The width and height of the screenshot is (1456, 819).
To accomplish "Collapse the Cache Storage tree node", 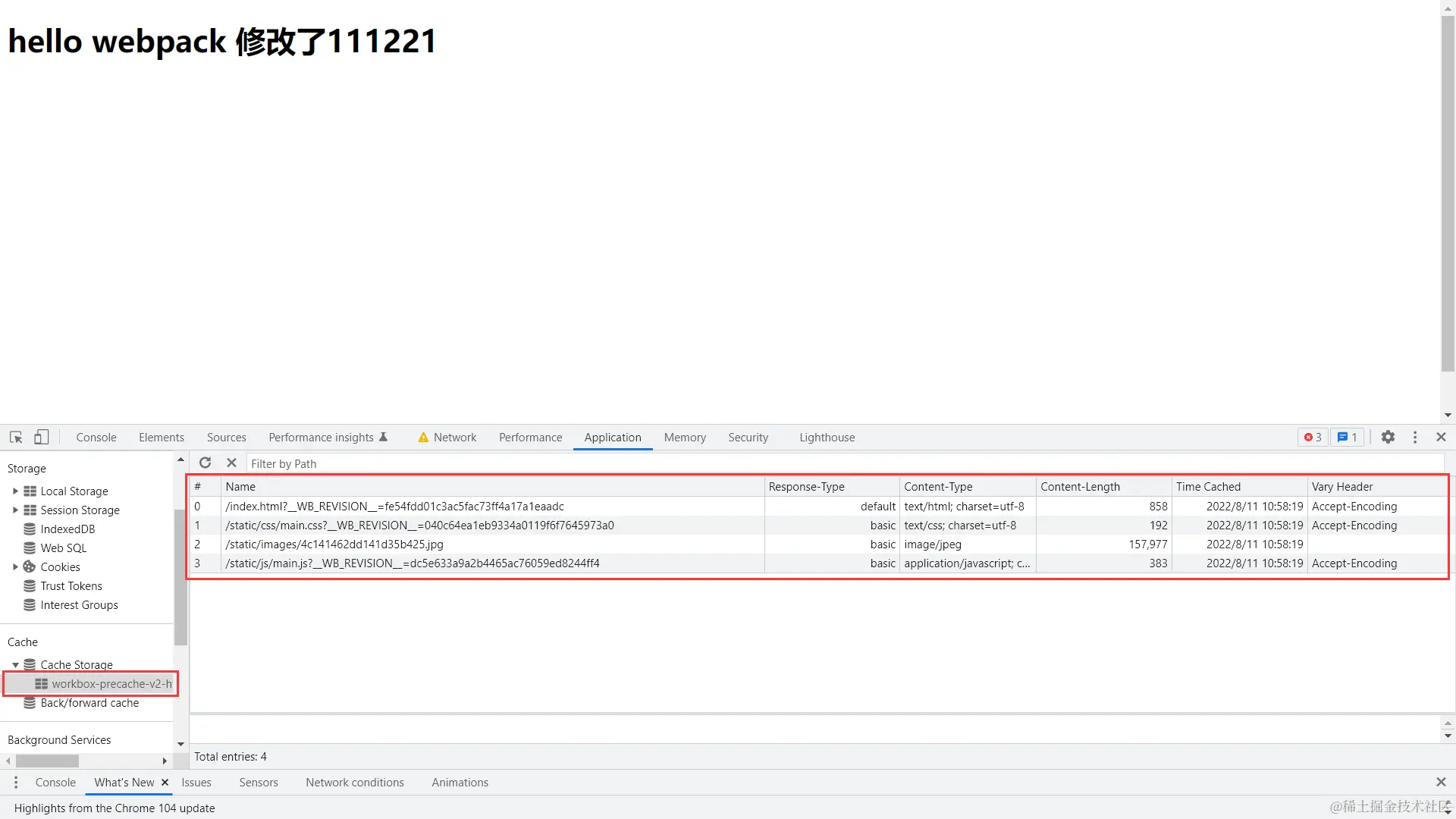I will coord(15,665).
